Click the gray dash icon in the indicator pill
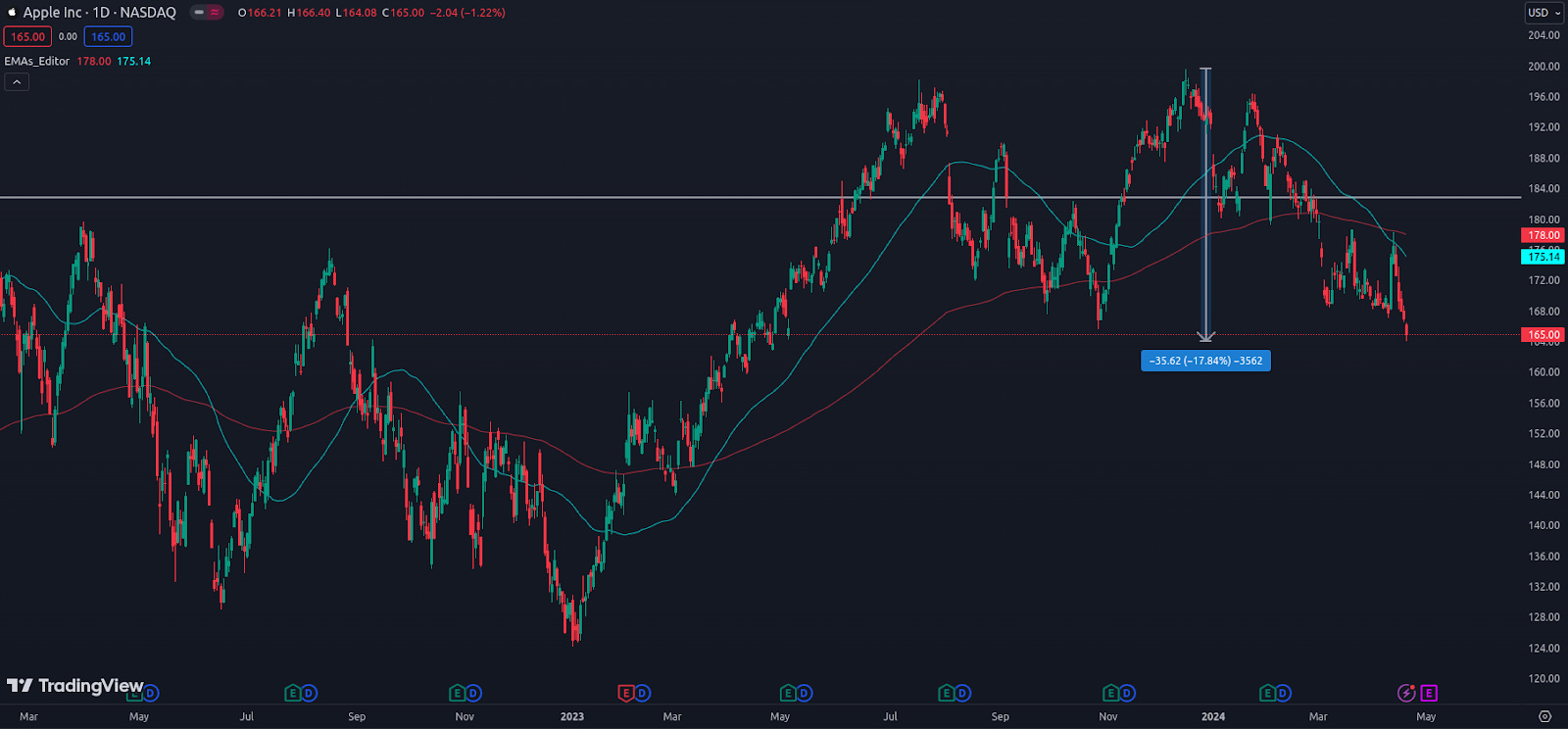Image resolution: width=1568 pixels, height=729 pixels. click(x=199, y=13)
